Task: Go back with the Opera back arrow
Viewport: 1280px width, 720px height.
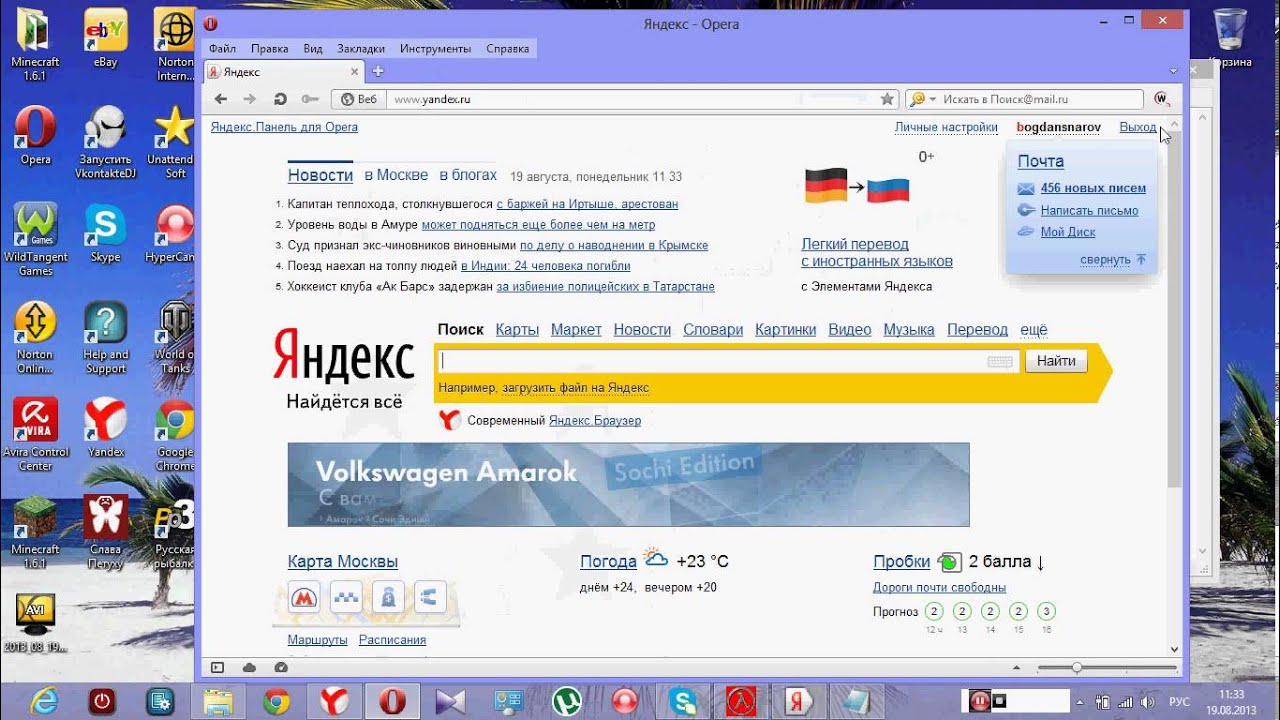Action: pyautogui.click(x=221, y=99)
